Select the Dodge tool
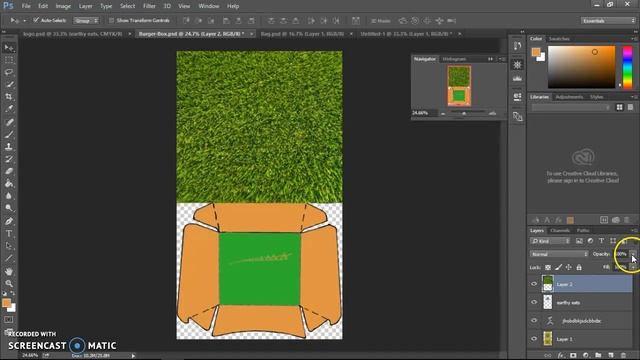The image size is (640, 360). (9, 208)
